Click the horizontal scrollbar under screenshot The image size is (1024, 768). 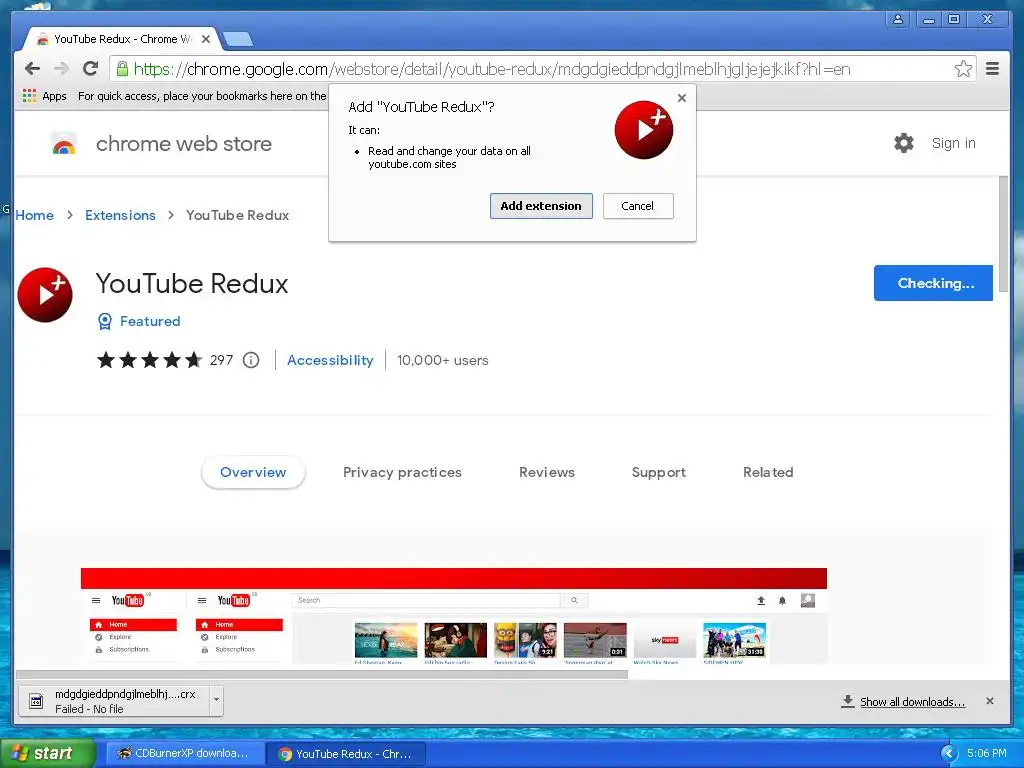click(322, 674)
